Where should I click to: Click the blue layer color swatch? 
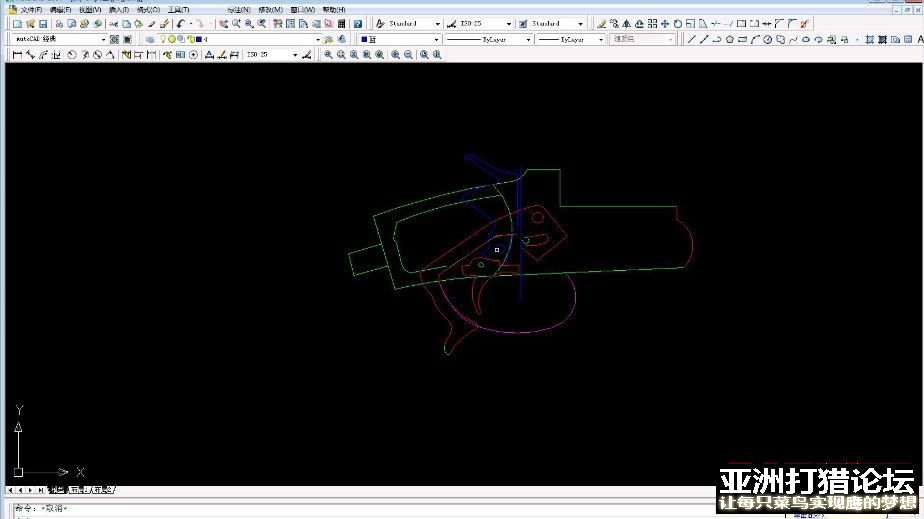pos(199,39)
